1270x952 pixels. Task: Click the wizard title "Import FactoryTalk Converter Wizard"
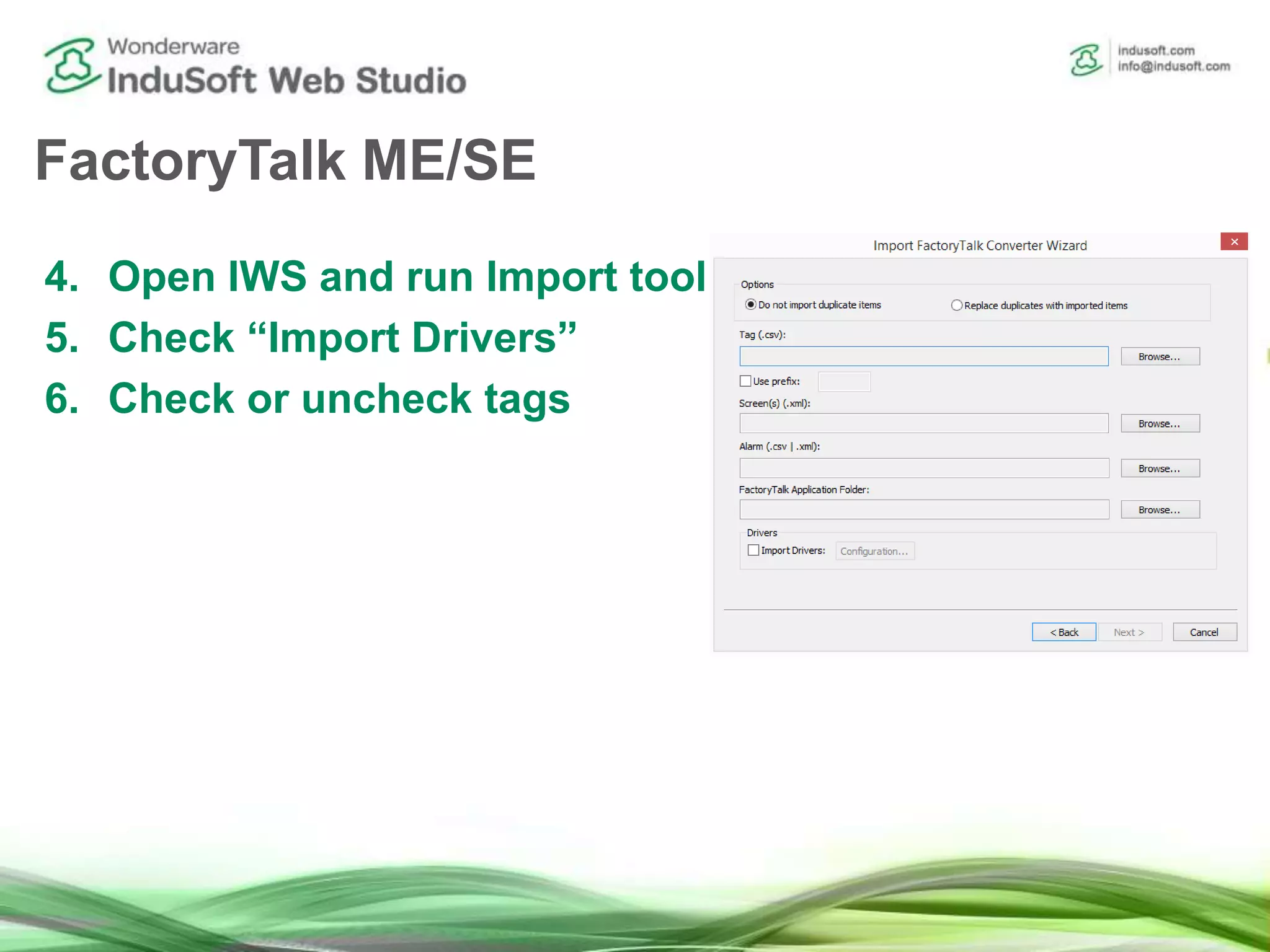pos(980,245)
